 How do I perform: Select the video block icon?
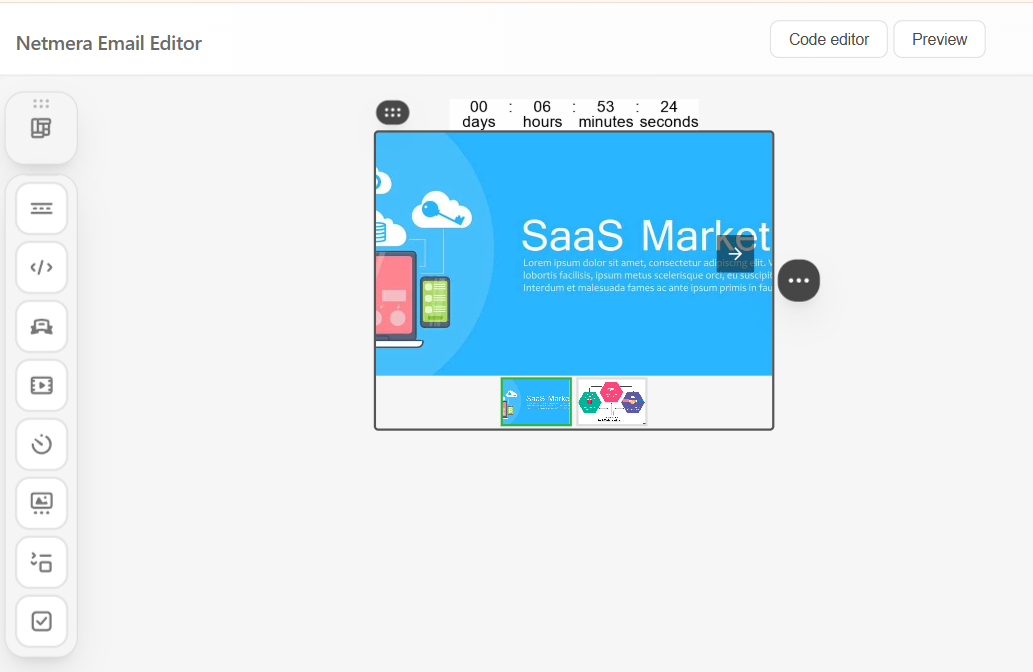pos(41,385)
